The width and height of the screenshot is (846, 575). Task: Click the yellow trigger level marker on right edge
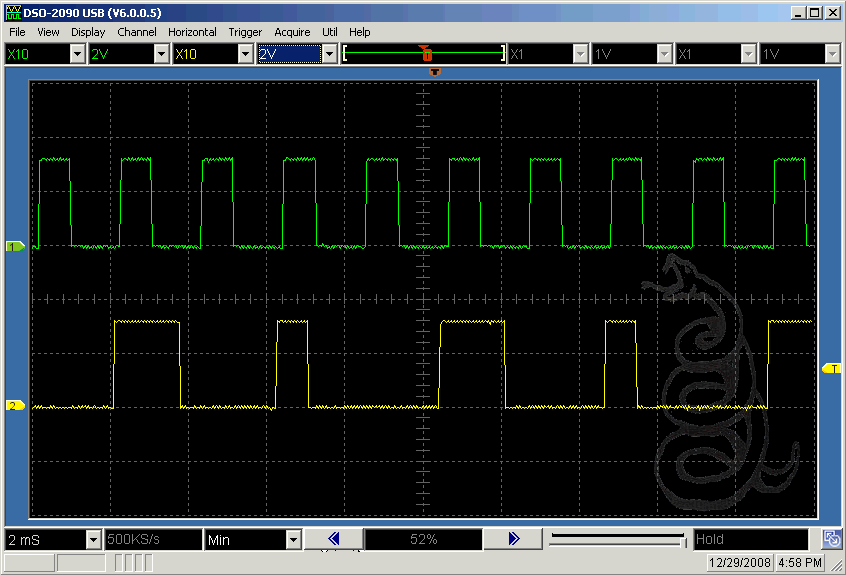(x=831, y=369)
